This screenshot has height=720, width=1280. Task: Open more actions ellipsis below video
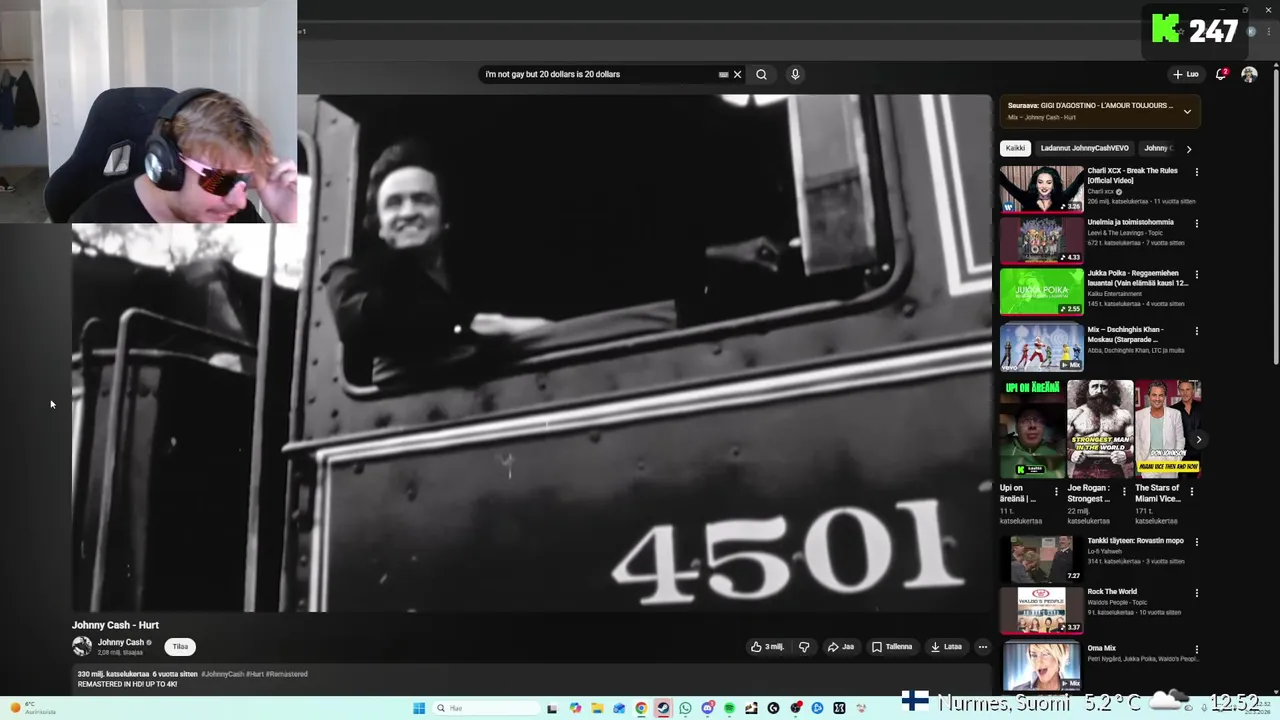[x=982, y=647]
